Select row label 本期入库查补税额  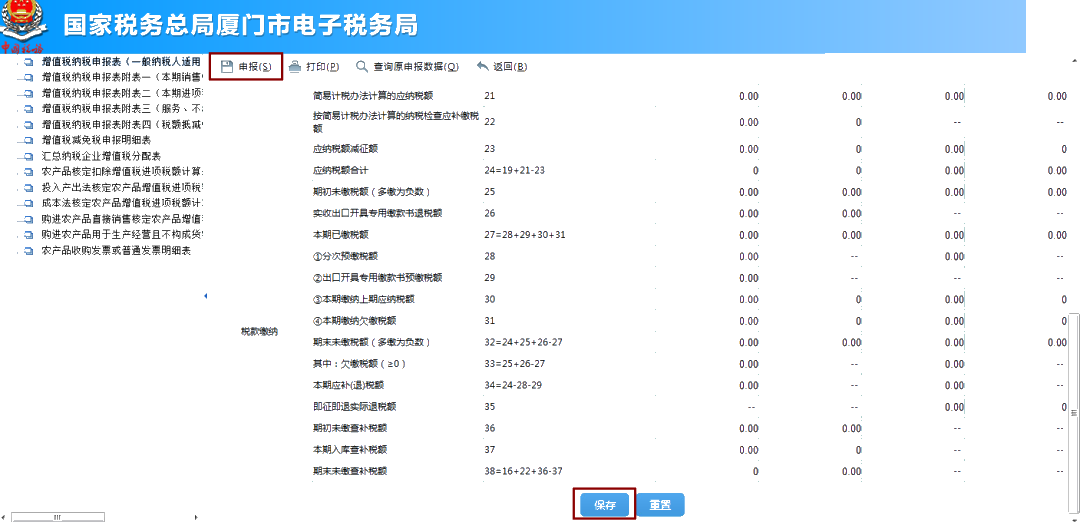[350, 450]
